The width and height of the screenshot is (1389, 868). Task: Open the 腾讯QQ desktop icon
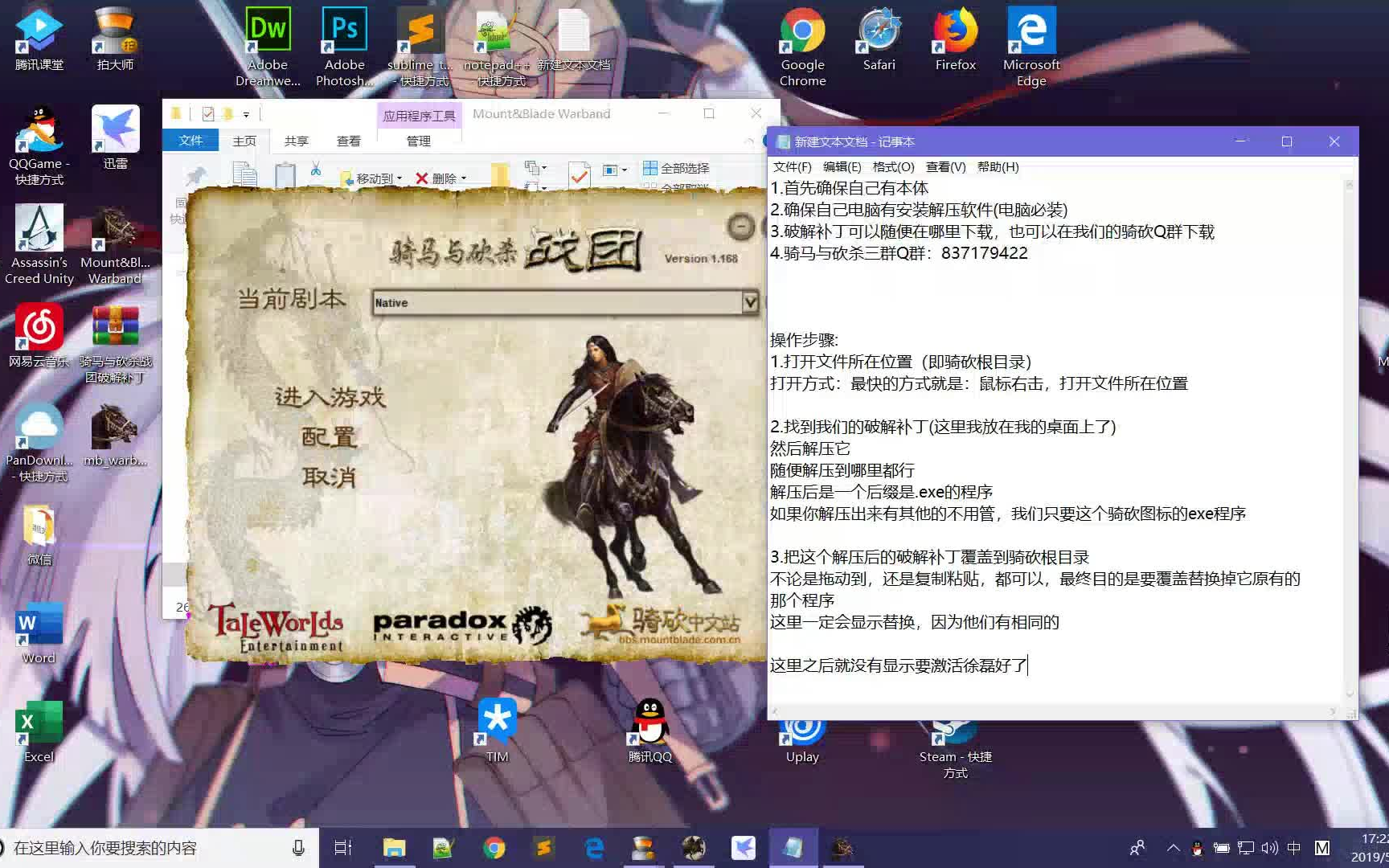pyautogui.click(x=649, y=731)
